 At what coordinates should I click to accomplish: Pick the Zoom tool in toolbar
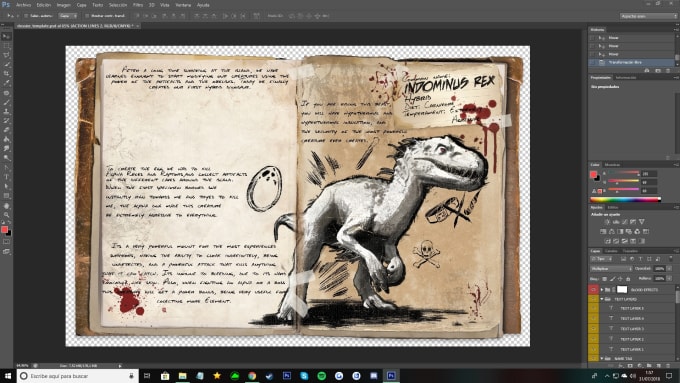[6, 214]
